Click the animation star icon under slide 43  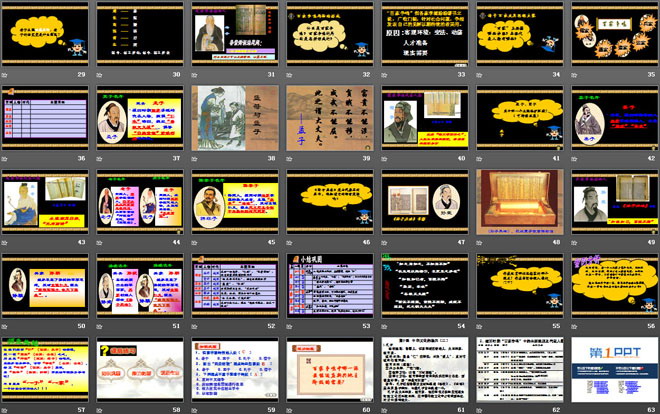click(x=5, y=243)
